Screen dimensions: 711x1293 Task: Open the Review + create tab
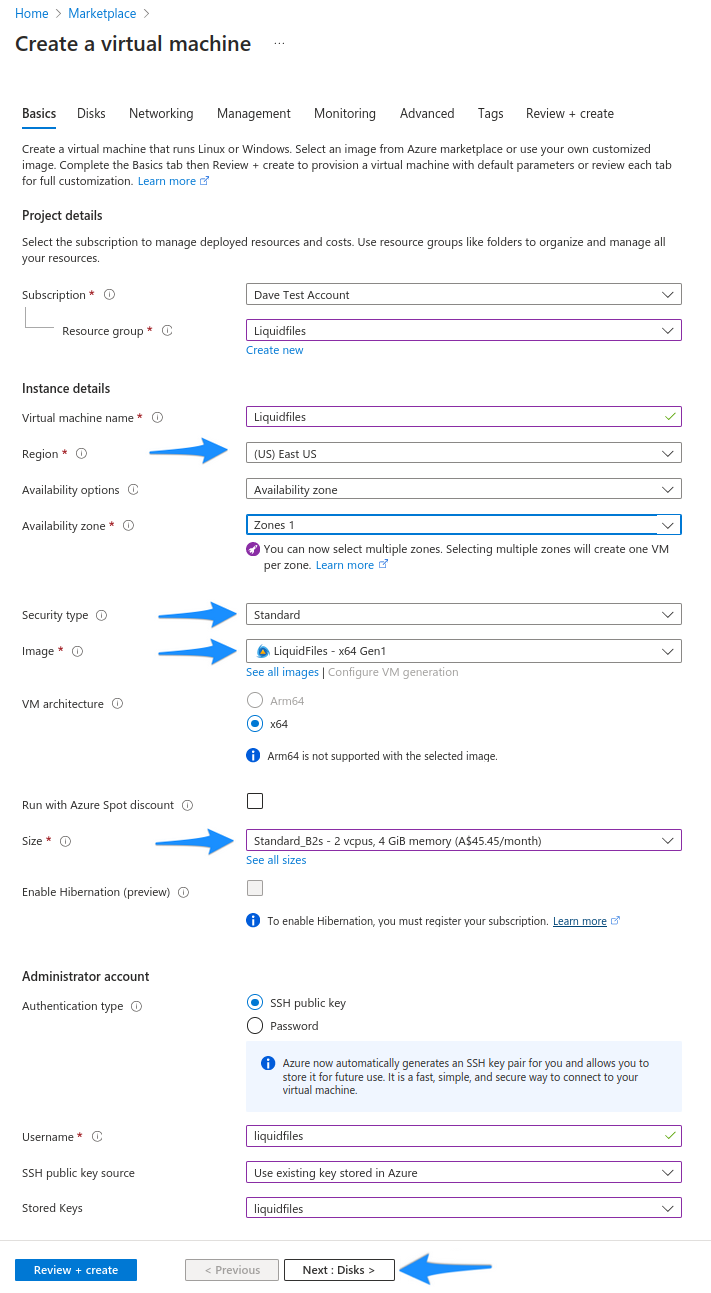(x=569, y=113)
